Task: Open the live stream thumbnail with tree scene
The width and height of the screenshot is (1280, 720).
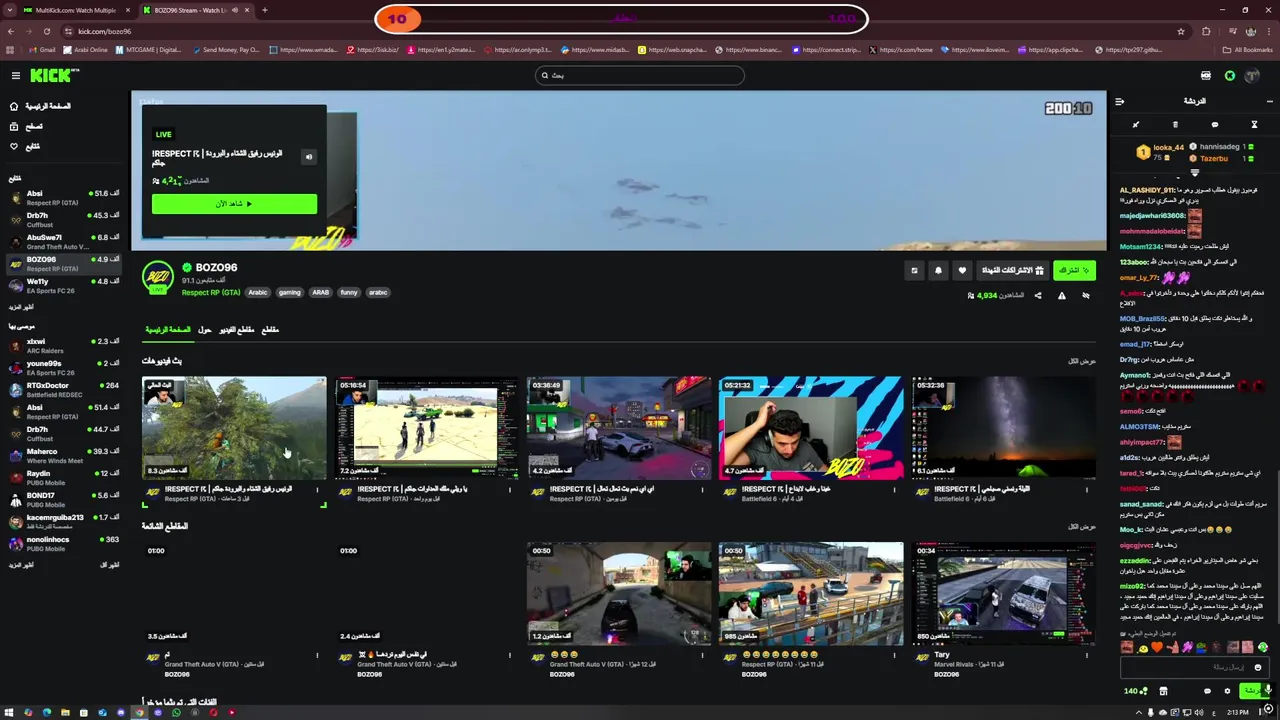Action: coord(234,428)
